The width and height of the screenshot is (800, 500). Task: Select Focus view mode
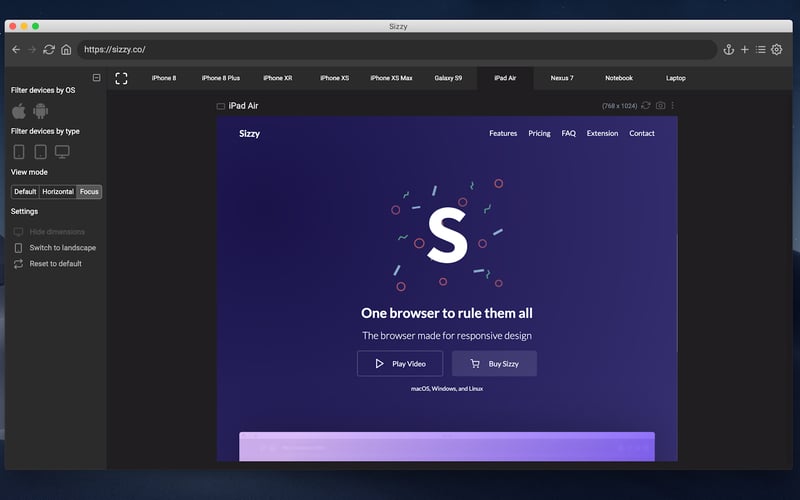pyautogui.click(x=89, y=192)
